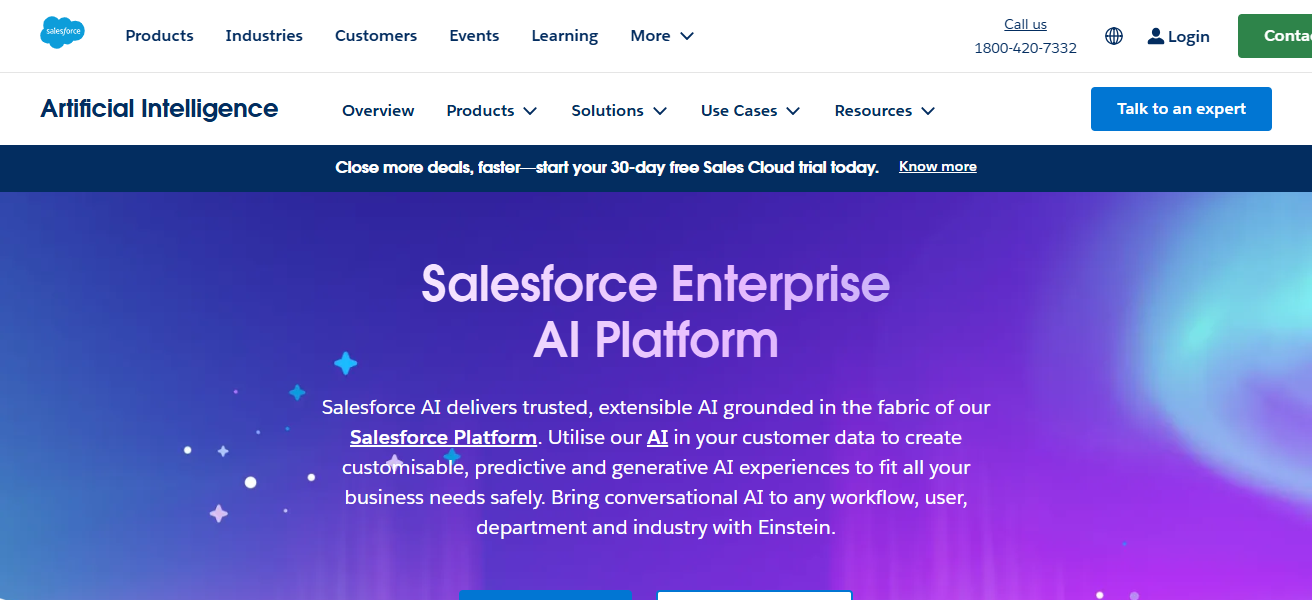Switch to the Overview tab
1312x600 pixels.
click(x=378, y=110)
